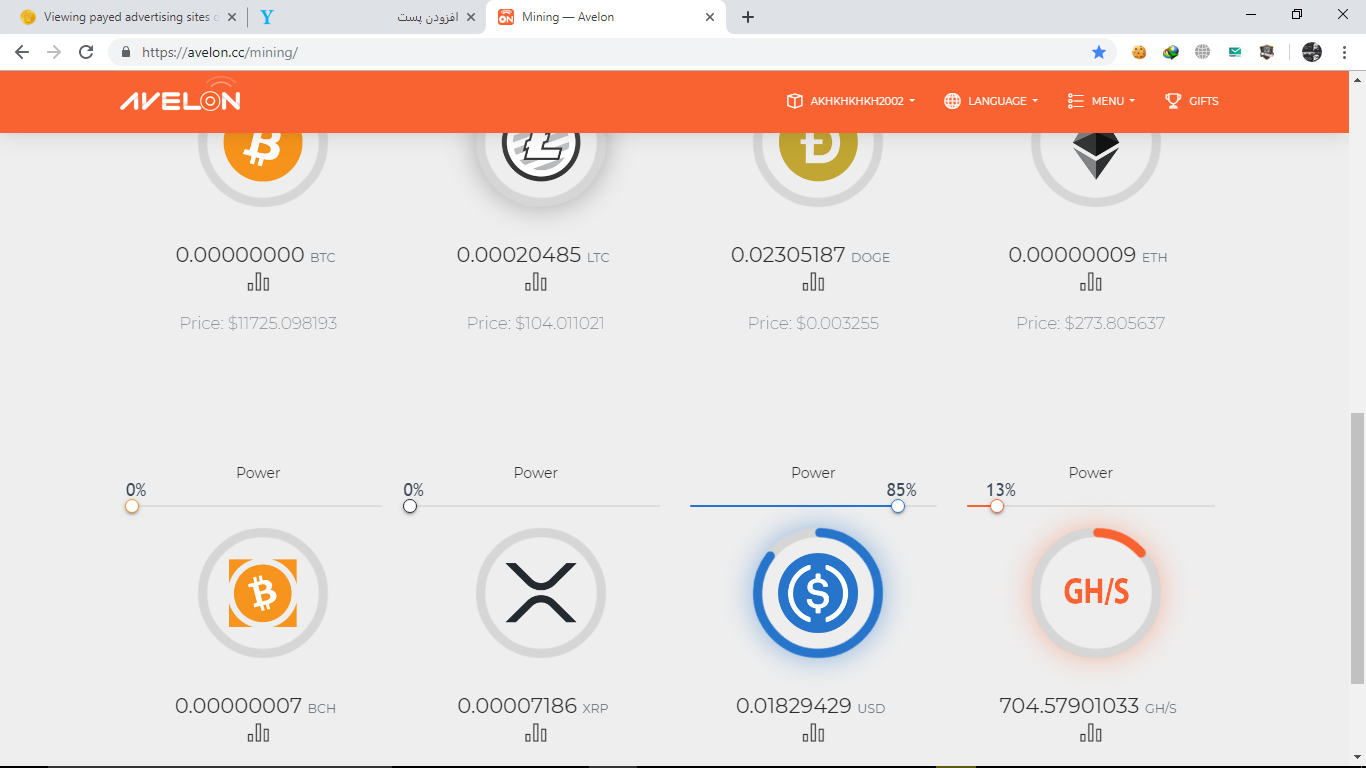This screenshot has height=768, width=1366.
Task: Open the LTC statistics chart icon
Action: coord(535,282)
